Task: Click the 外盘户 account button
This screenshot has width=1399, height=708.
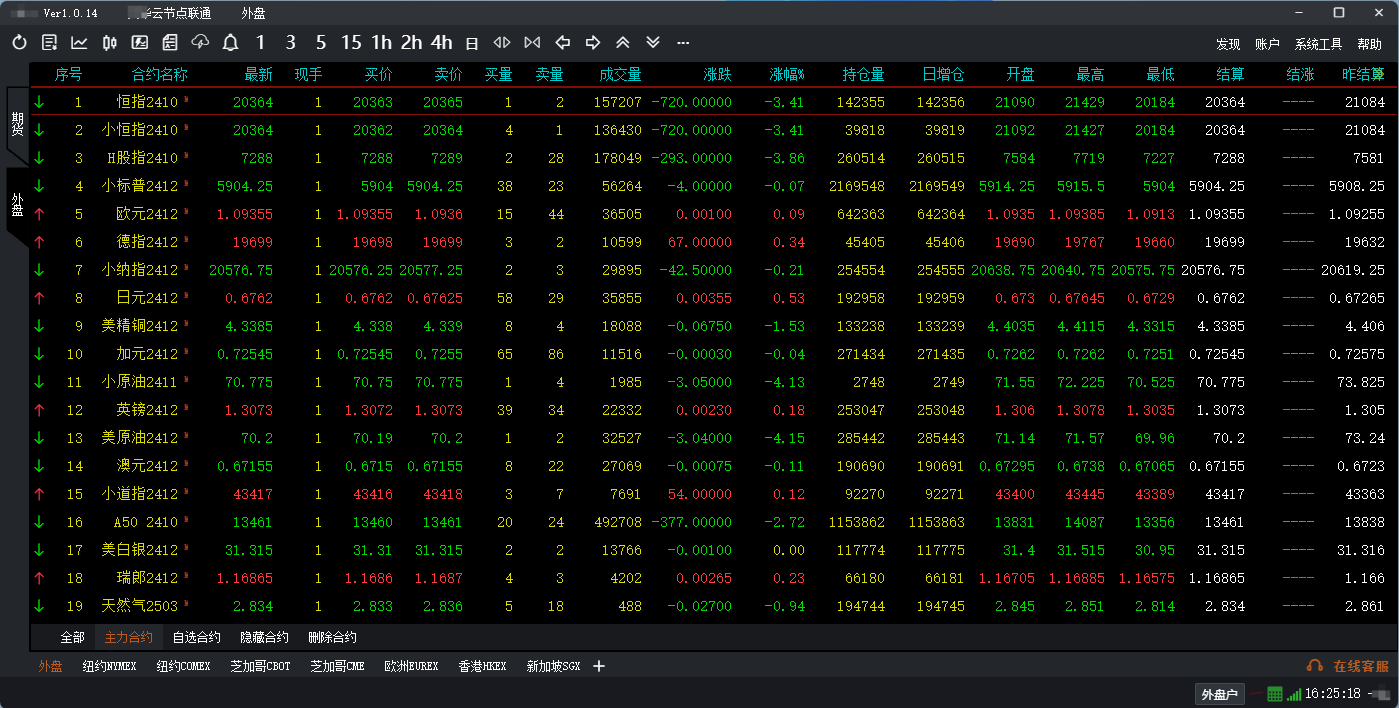Action: pyautogui.click(x=1219, y=694)
